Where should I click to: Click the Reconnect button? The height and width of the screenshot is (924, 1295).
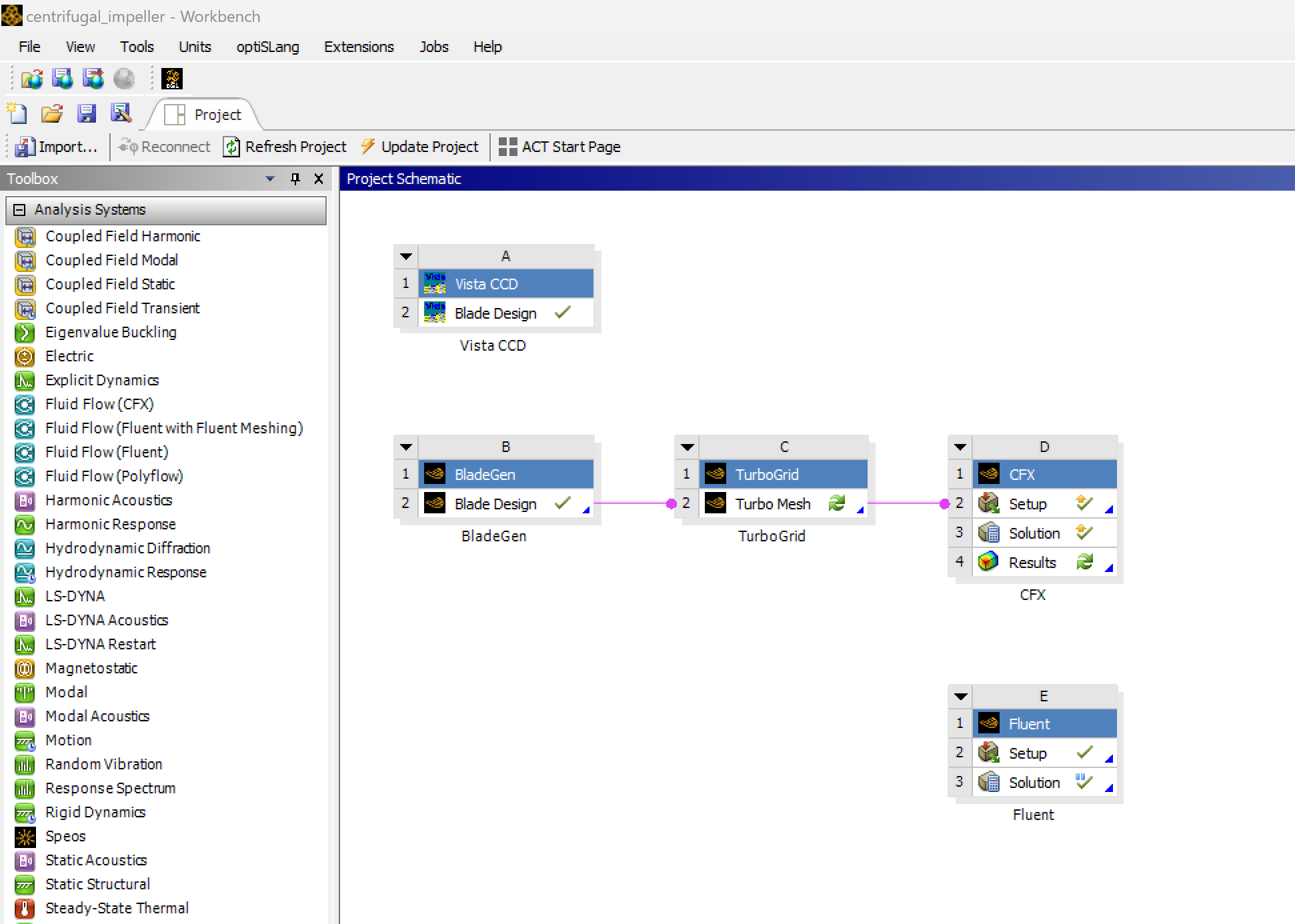pyautogui.click(x=164, y=147)
